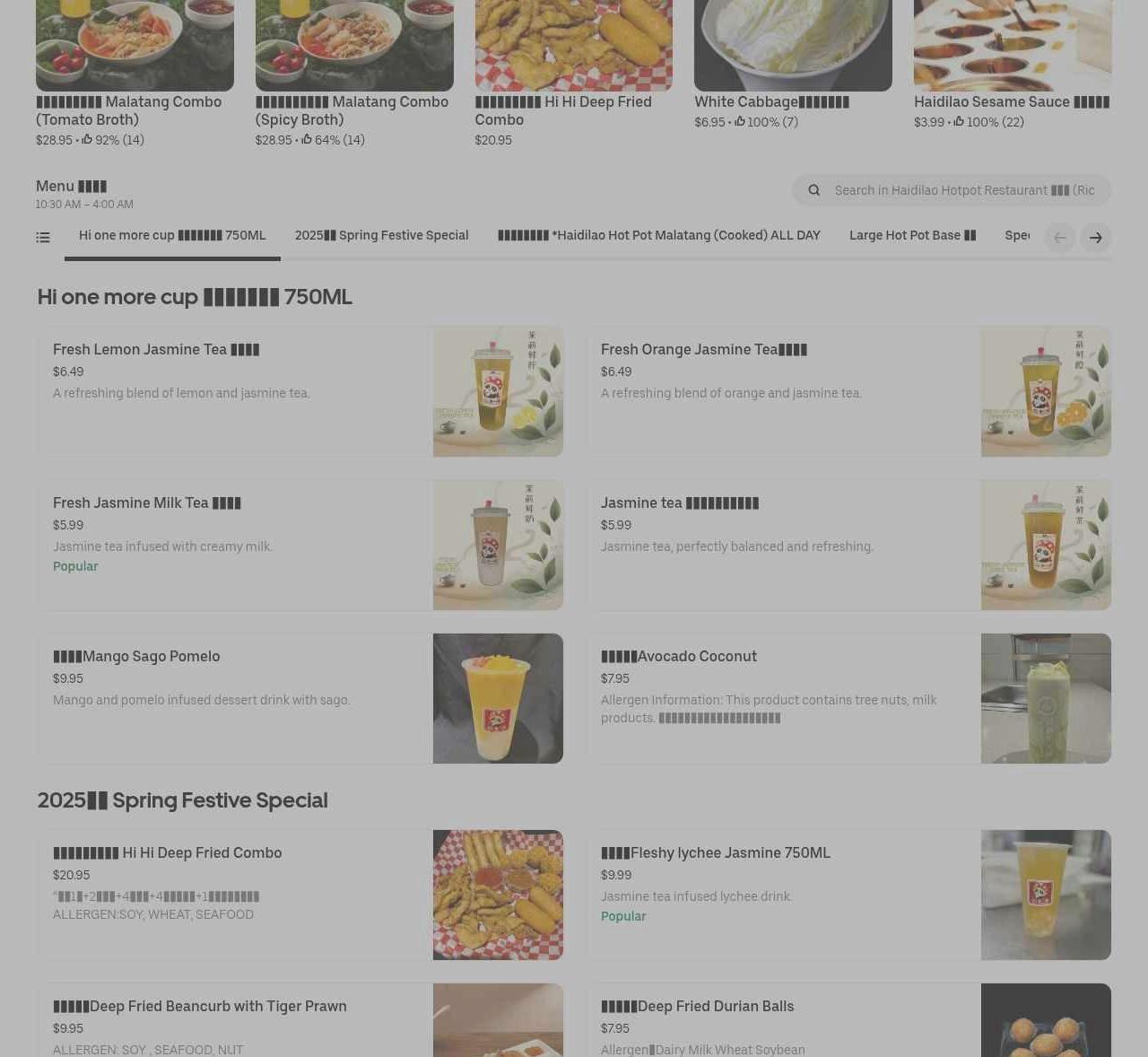This screenshot has width=1148, height=1057.
Task: Open Fresh Lemon Jasmine Tea item
Action: [x=300, y=391]
